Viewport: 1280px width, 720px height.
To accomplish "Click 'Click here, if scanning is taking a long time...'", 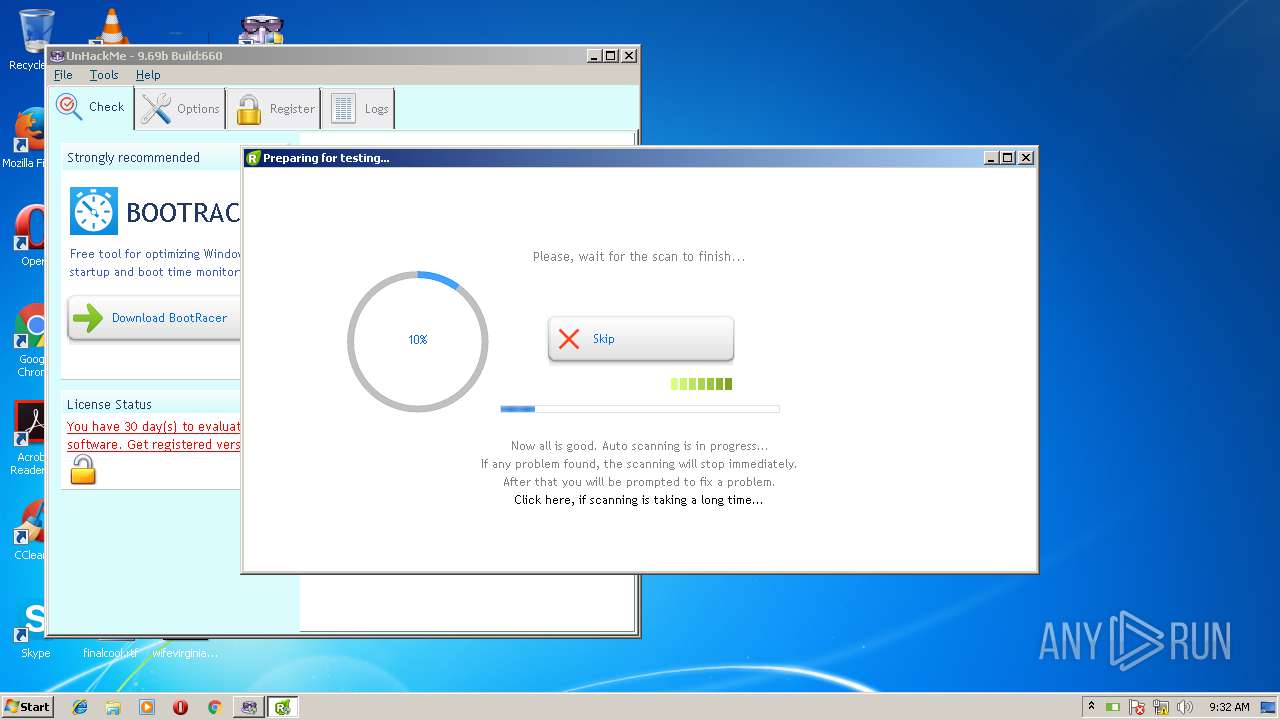I will (x=638, y=500).
